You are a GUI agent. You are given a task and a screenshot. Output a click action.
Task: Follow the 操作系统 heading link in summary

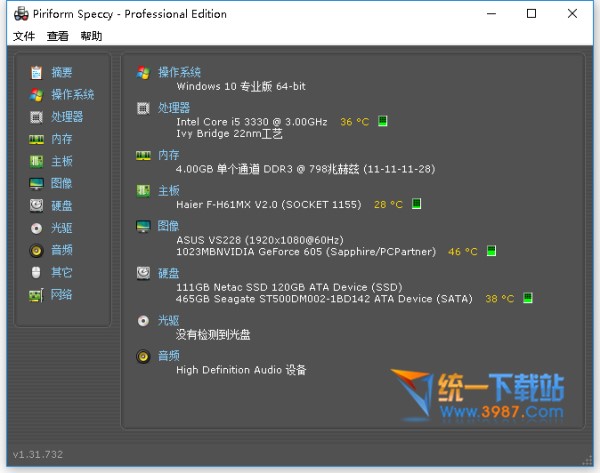click(x=179, y=72)
